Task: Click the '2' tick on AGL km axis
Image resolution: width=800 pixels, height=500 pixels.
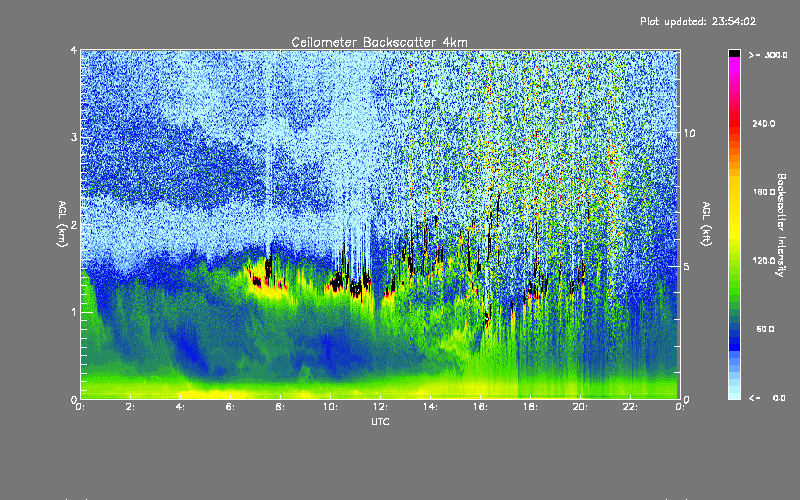Action: (74, 225)
